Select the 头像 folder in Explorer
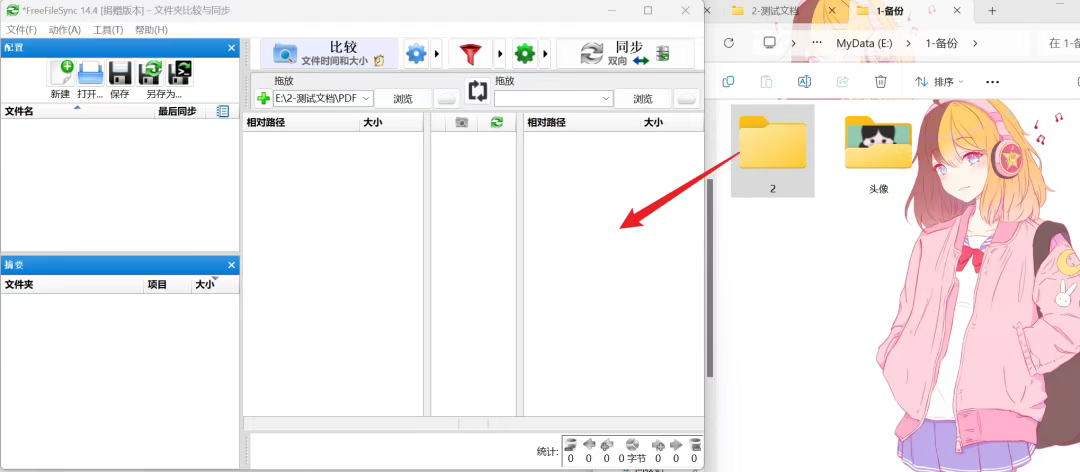 878,151
